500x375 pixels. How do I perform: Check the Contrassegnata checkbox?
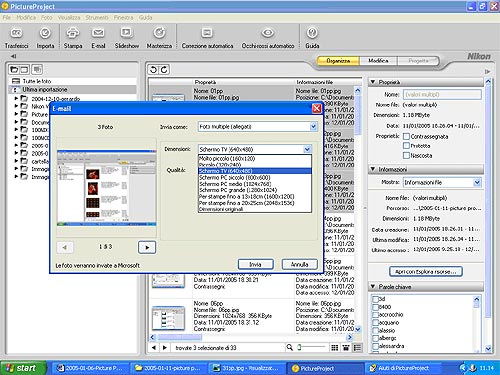point(406,136)
